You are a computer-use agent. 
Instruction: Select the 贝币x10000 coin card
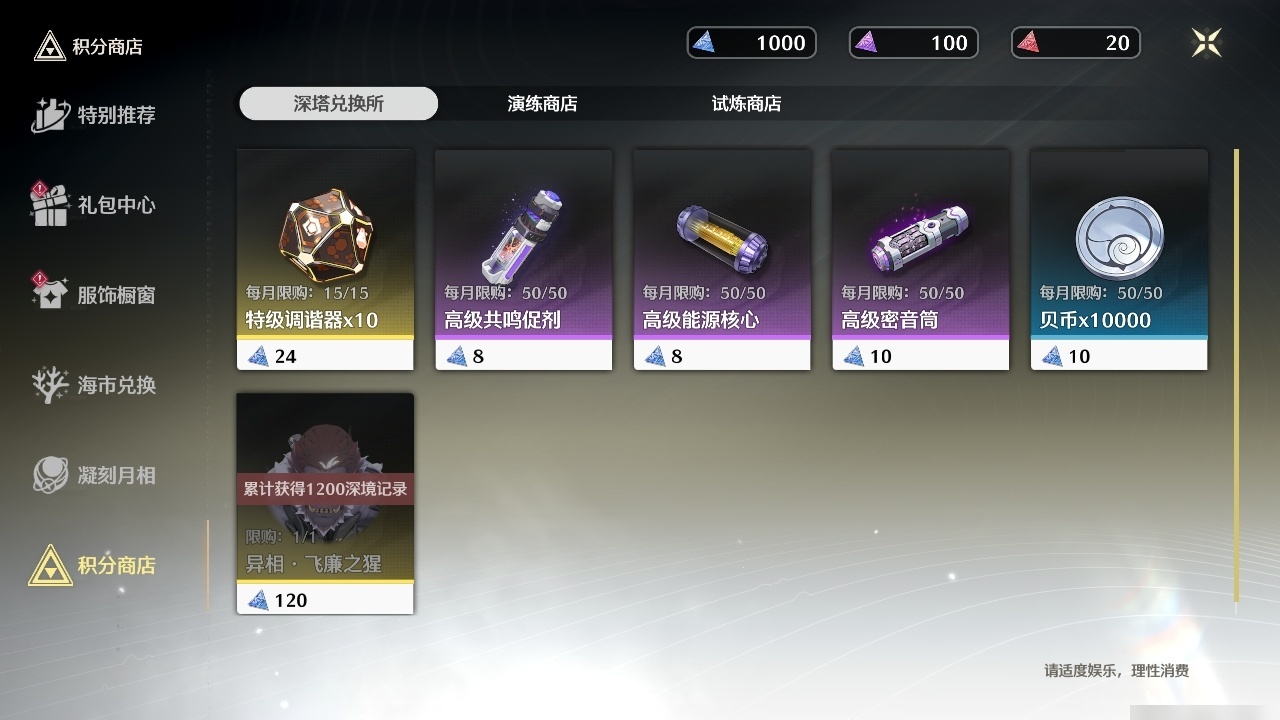pyautogui.click(x=1119, y=260)
